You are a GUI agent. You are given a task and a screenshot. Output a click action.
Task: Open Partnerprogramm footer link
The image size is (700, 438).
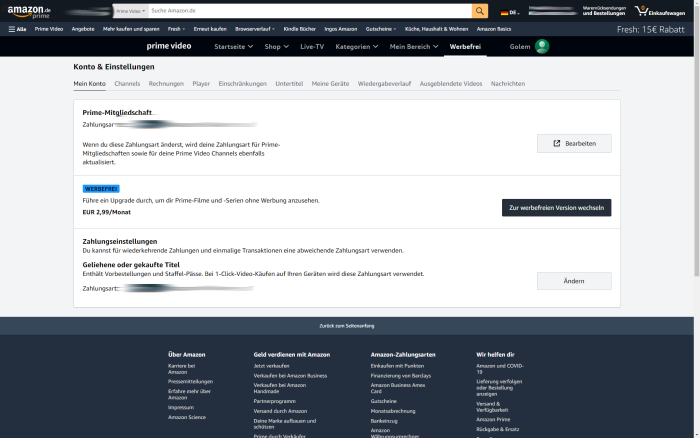pyautogui.click(x=275, y=401)
